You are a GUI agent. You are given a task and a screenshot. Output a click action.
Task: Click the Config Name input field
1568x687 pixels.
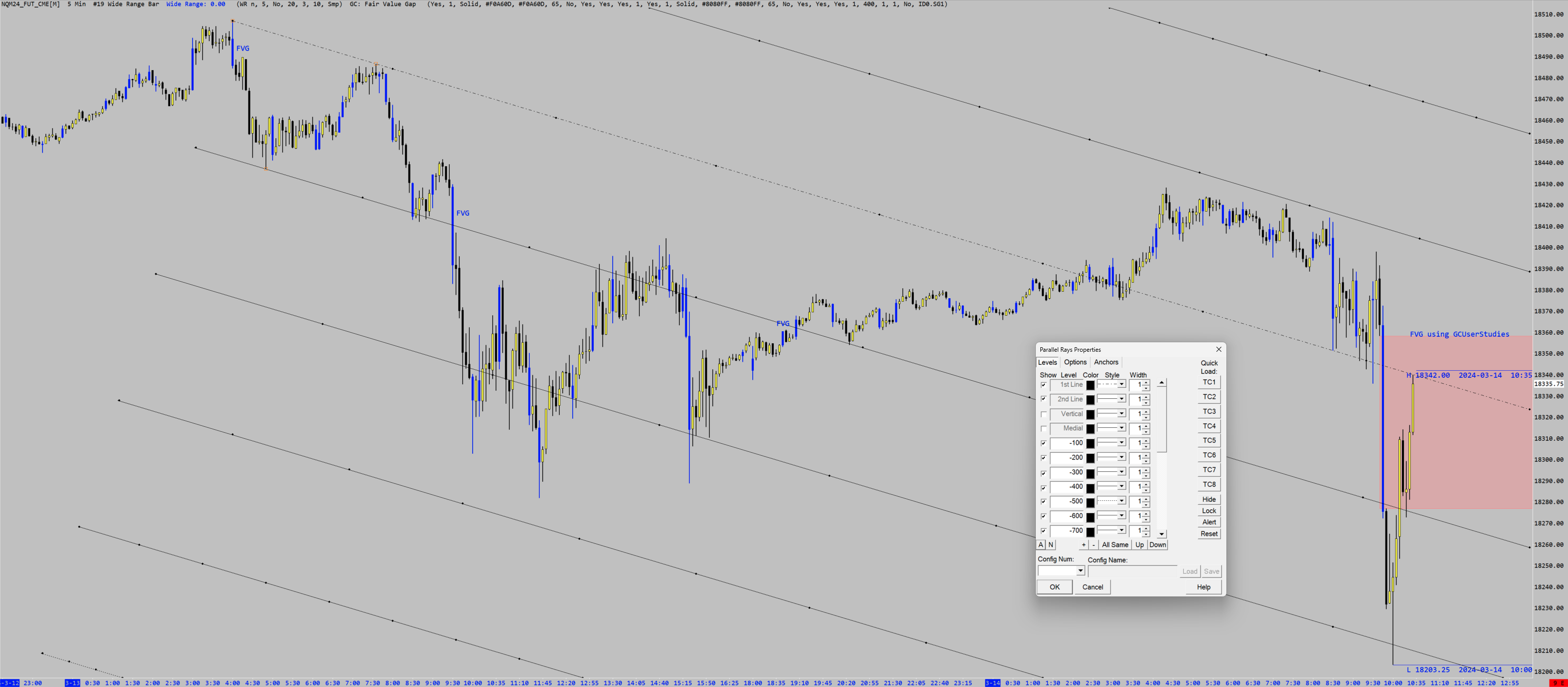[x=1132, y=571]
